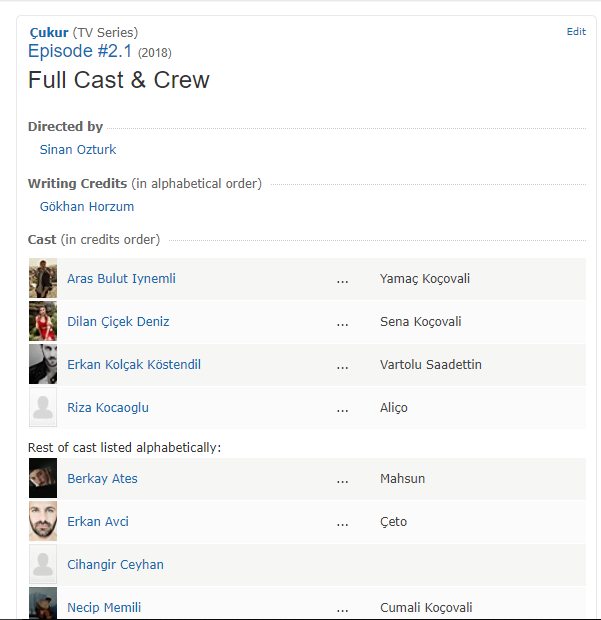Open the Çukur TV series link
The image size is (601, 620).
(x=48, y=33)
